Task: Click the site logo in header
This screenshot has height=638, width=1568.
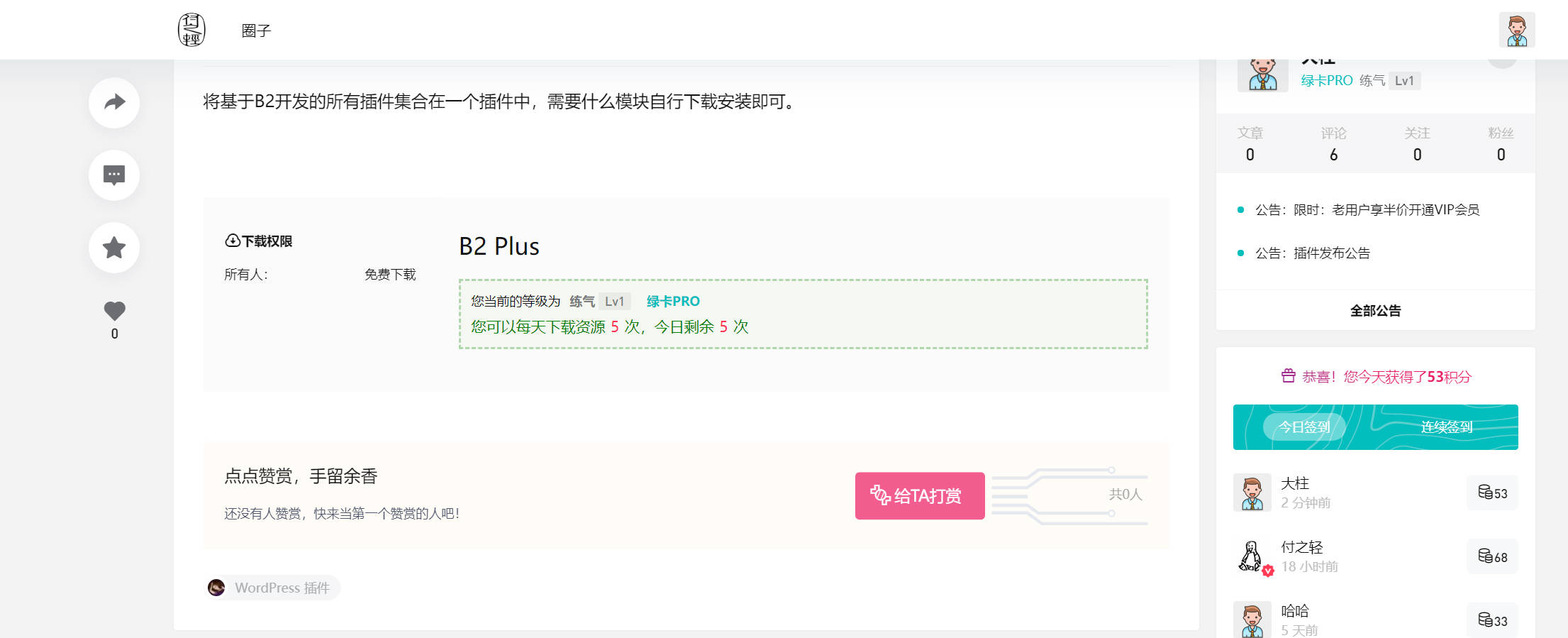Action: click(191, 30)
